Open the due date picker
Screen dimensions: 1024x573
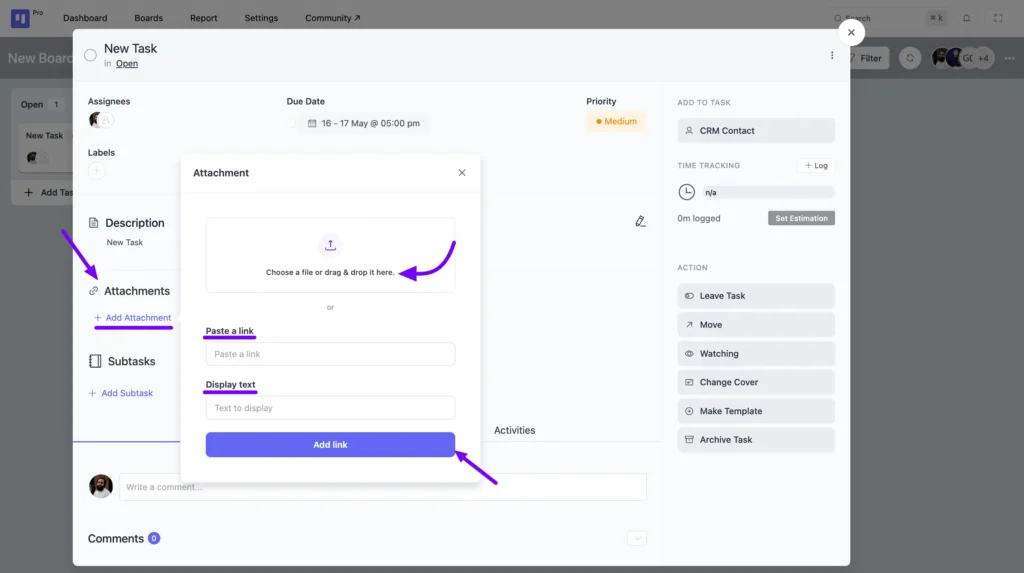(x=363, y=124)
